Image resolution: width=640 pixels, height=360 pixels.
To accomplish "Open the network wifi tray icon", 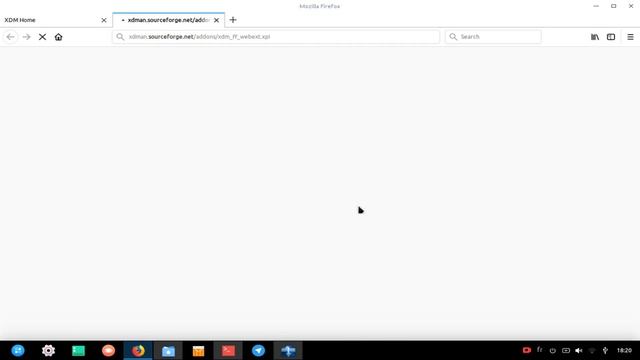I will (592, 351).
